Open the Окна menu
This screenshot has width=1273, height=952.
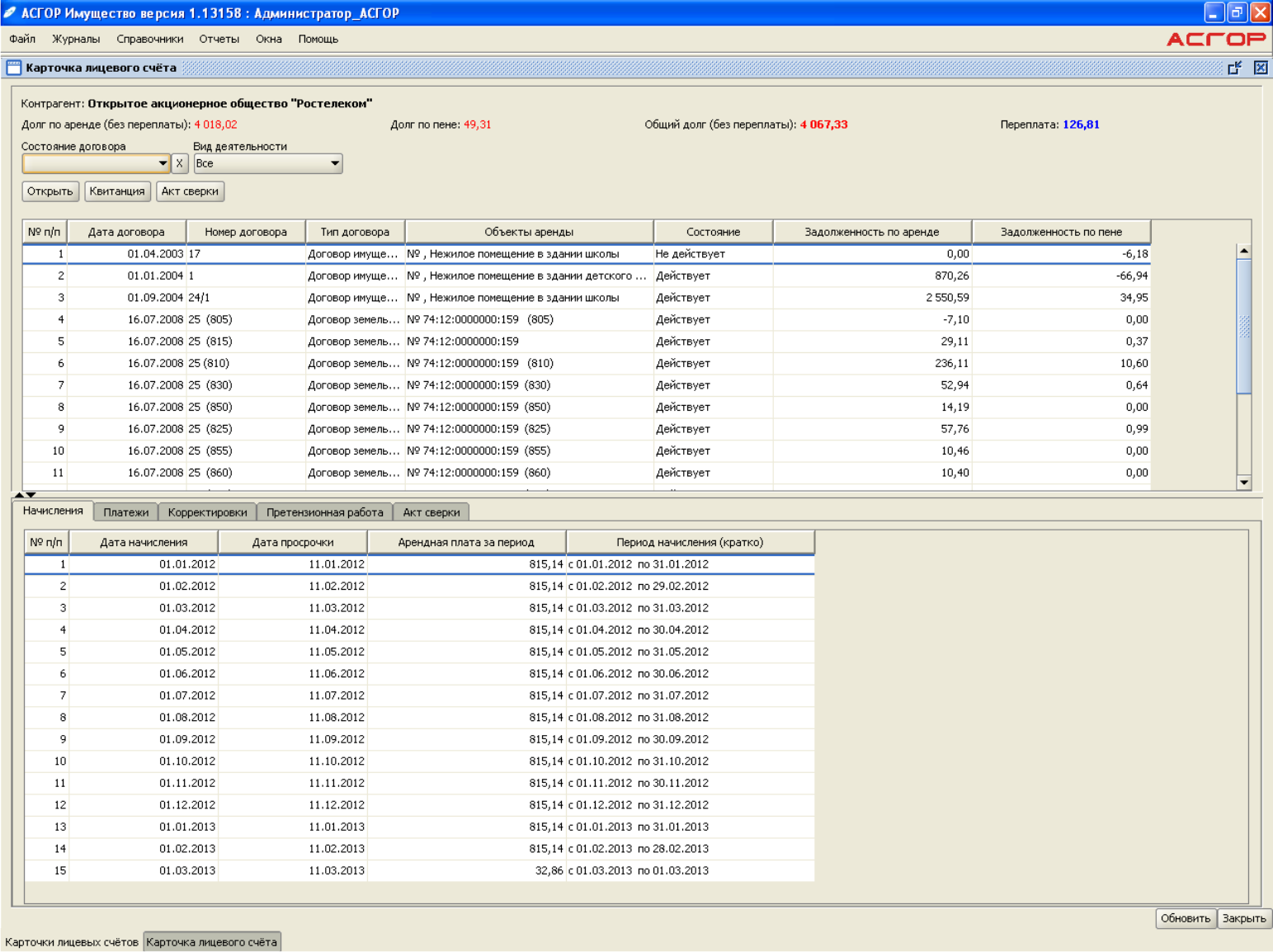[x=269, y=39]
